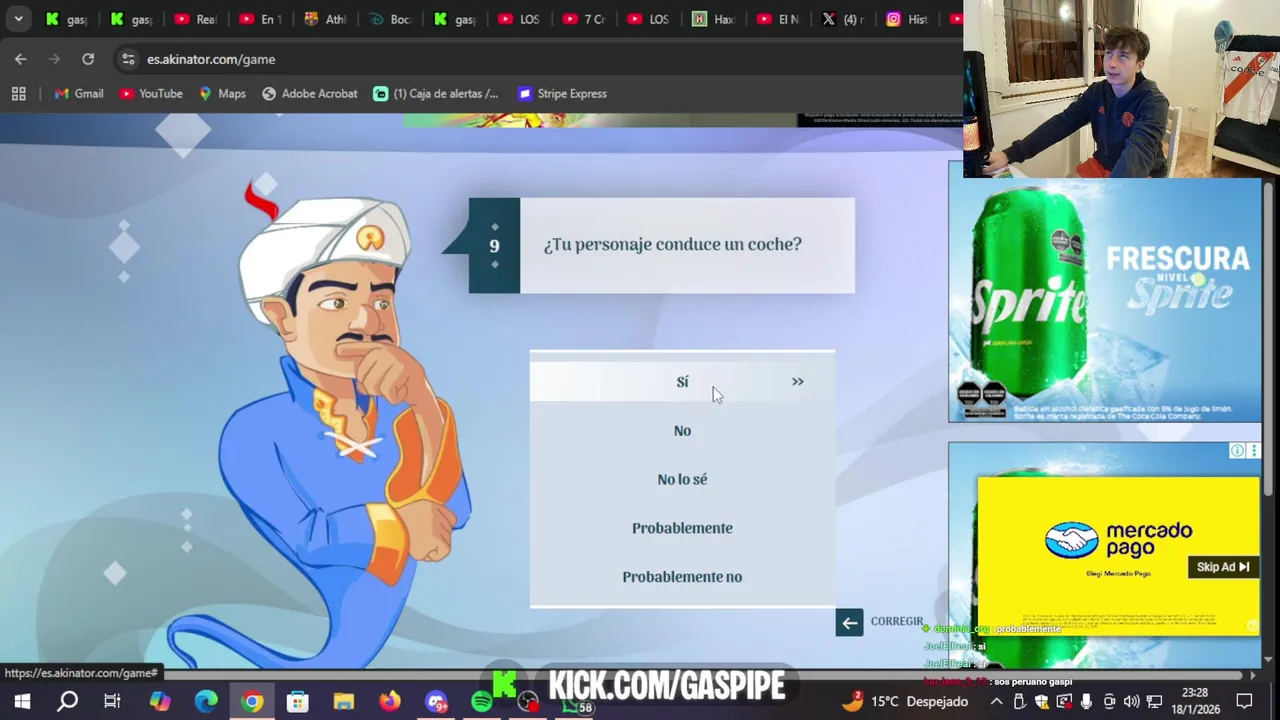Viewport: 1280px width, 720px height.
Task: Open Windows Security tray icon
Action: pos(1041,701)
